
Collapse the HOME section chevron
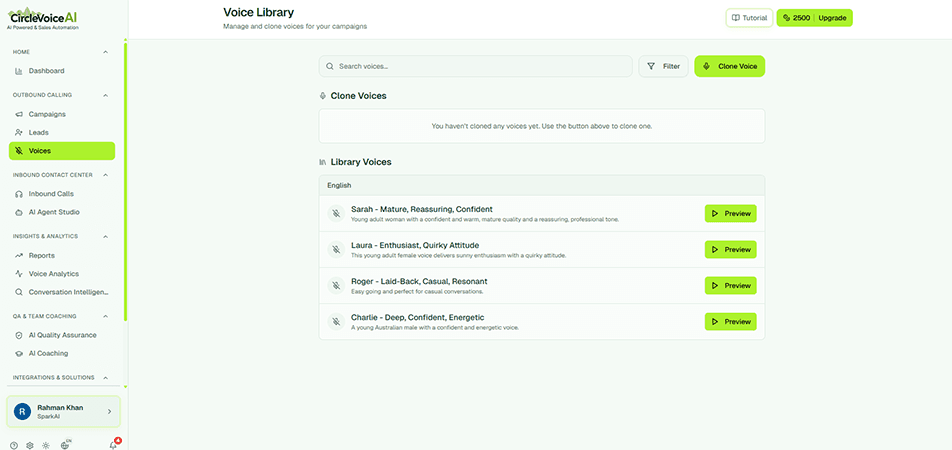(x=106, y=52)
